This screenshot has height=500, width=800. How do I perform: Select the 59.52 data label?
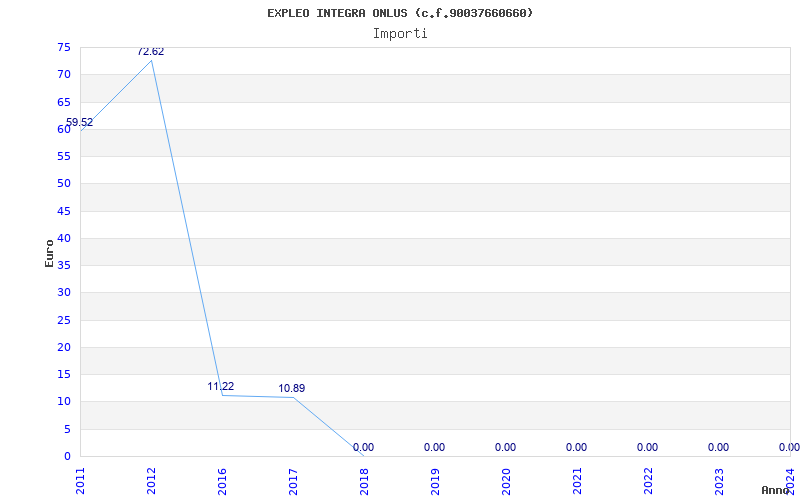point(80,123)
